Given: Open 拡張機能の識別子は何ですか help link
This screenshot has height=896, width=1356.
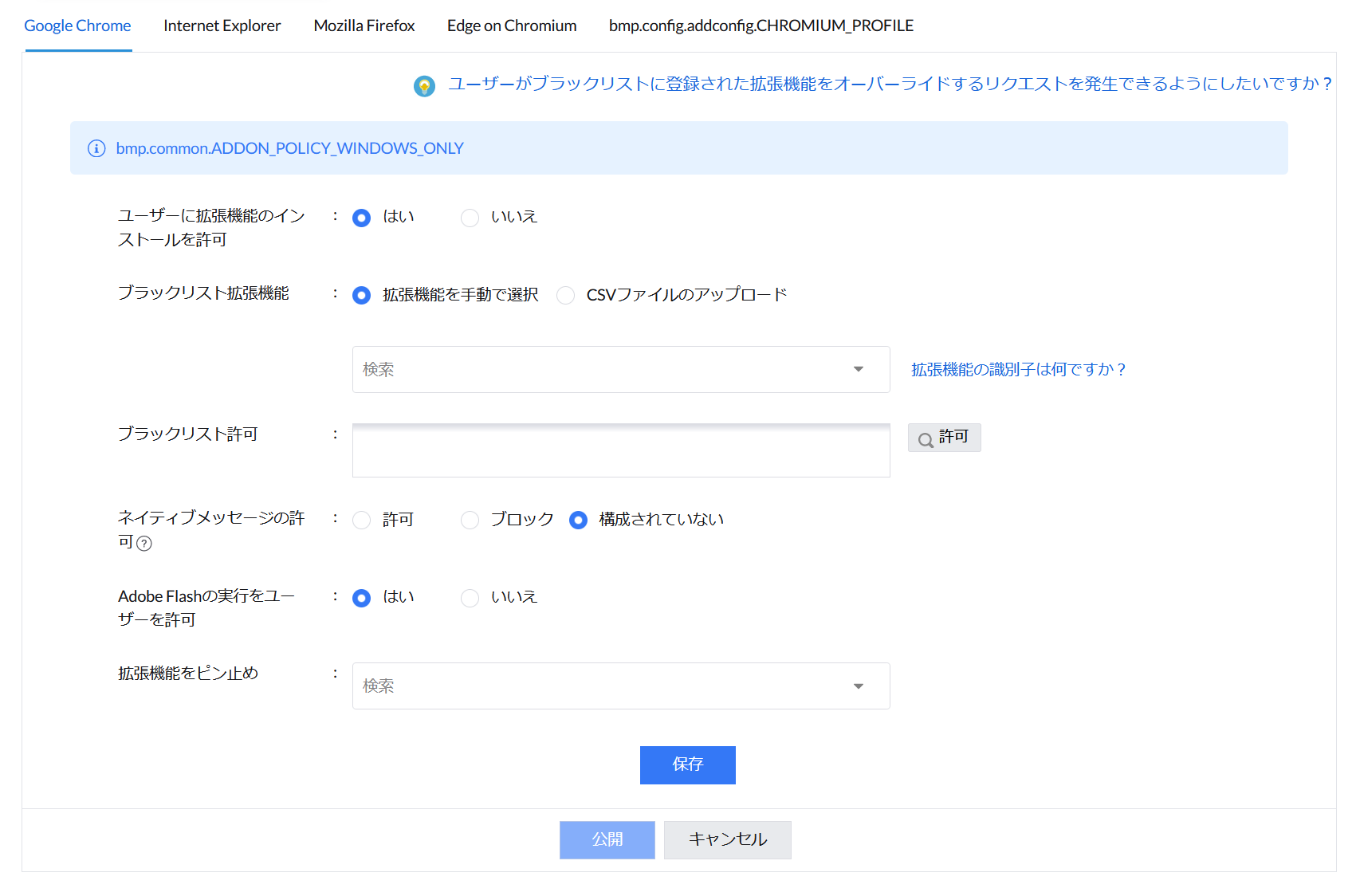Looking at the screenshot, I should click(1018, 369).
